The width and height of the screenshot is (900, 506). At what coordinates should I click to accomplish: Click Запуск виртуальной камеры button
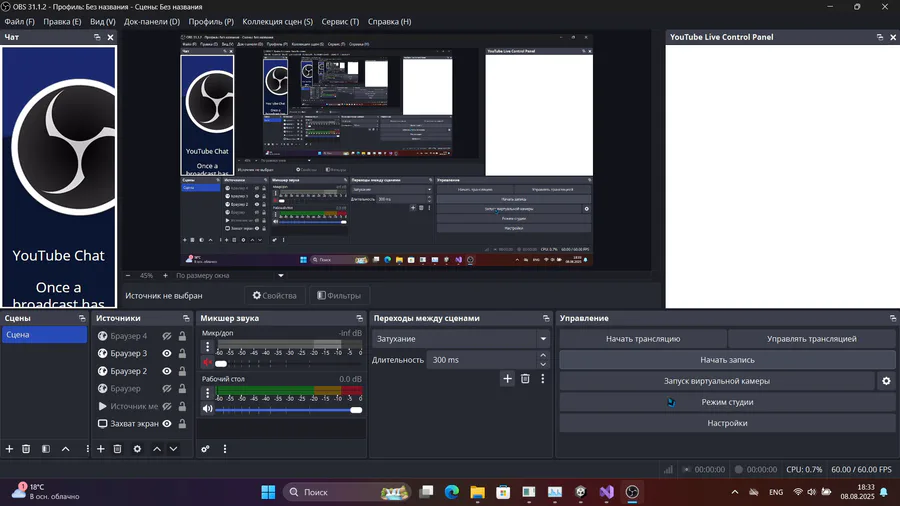717,381
